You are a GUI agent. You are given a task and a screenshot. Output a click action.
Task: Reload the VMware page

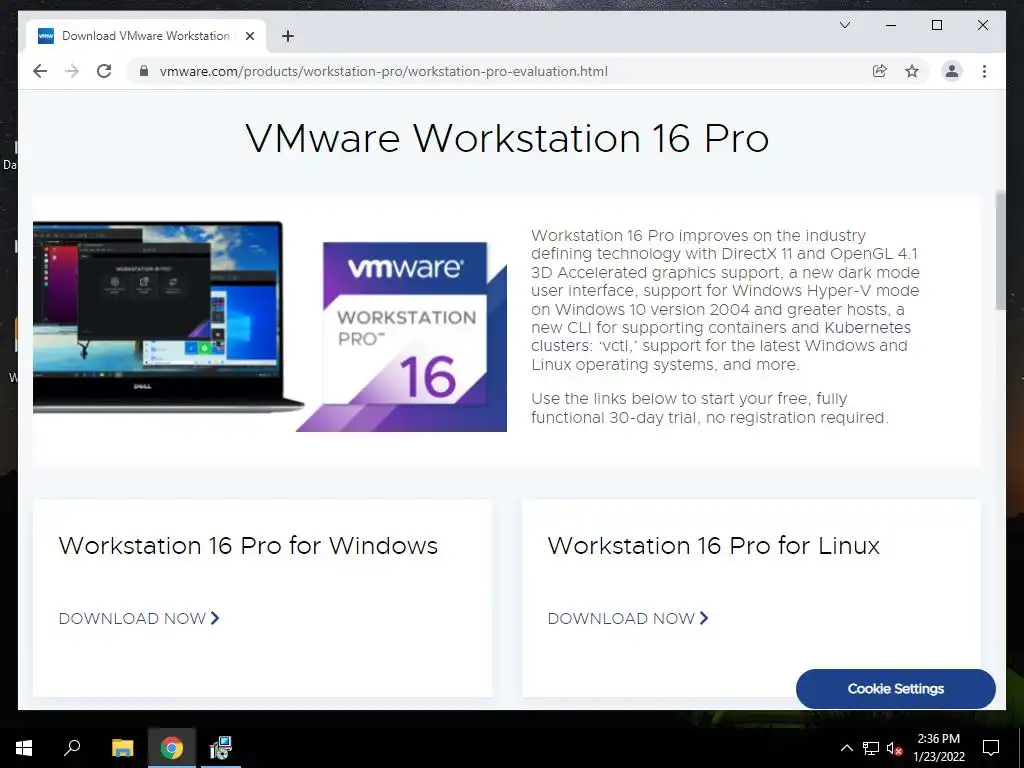(104, 71)
